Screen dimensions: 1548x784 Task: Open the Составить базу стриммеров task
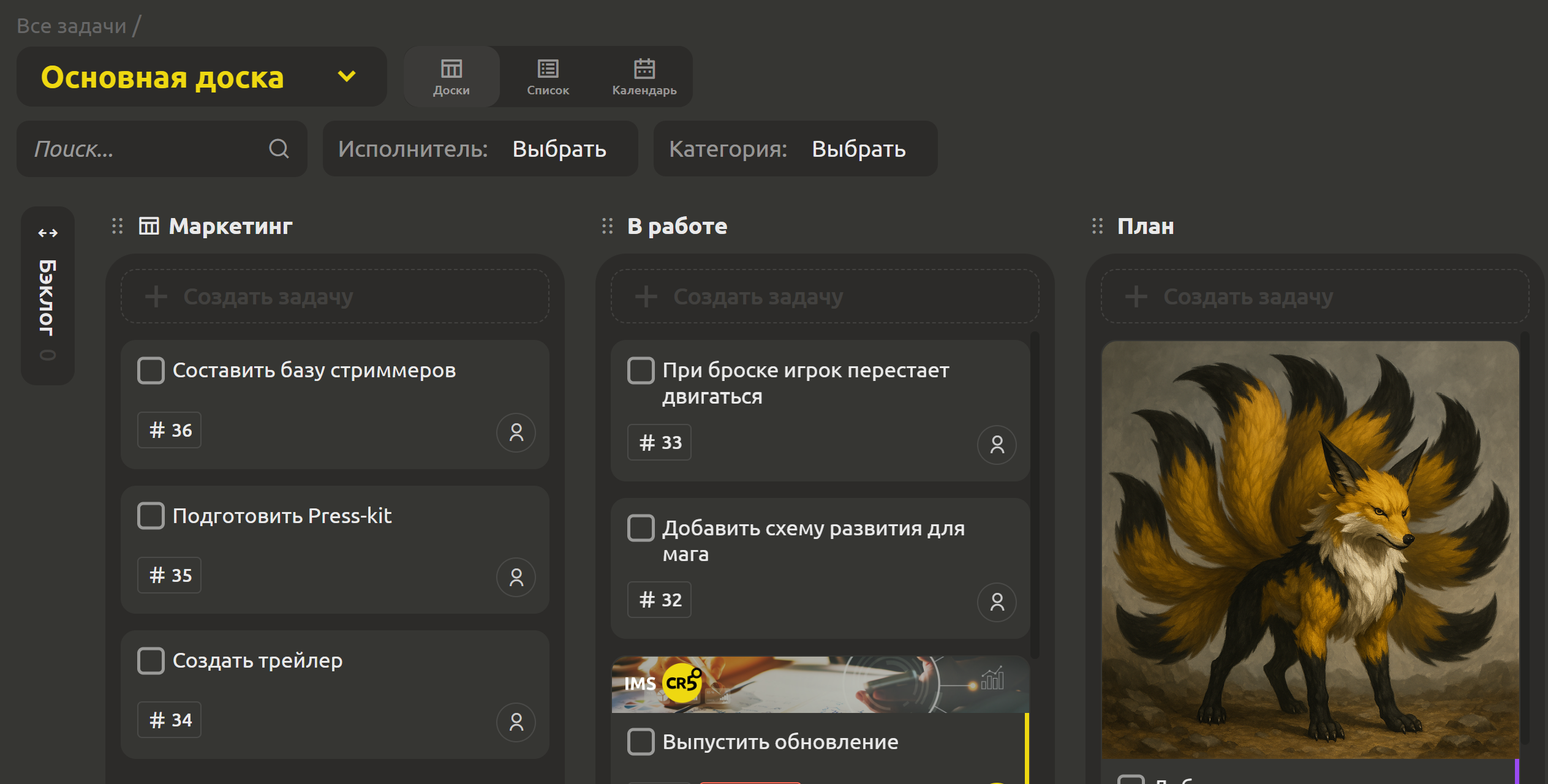pos(314,371)
